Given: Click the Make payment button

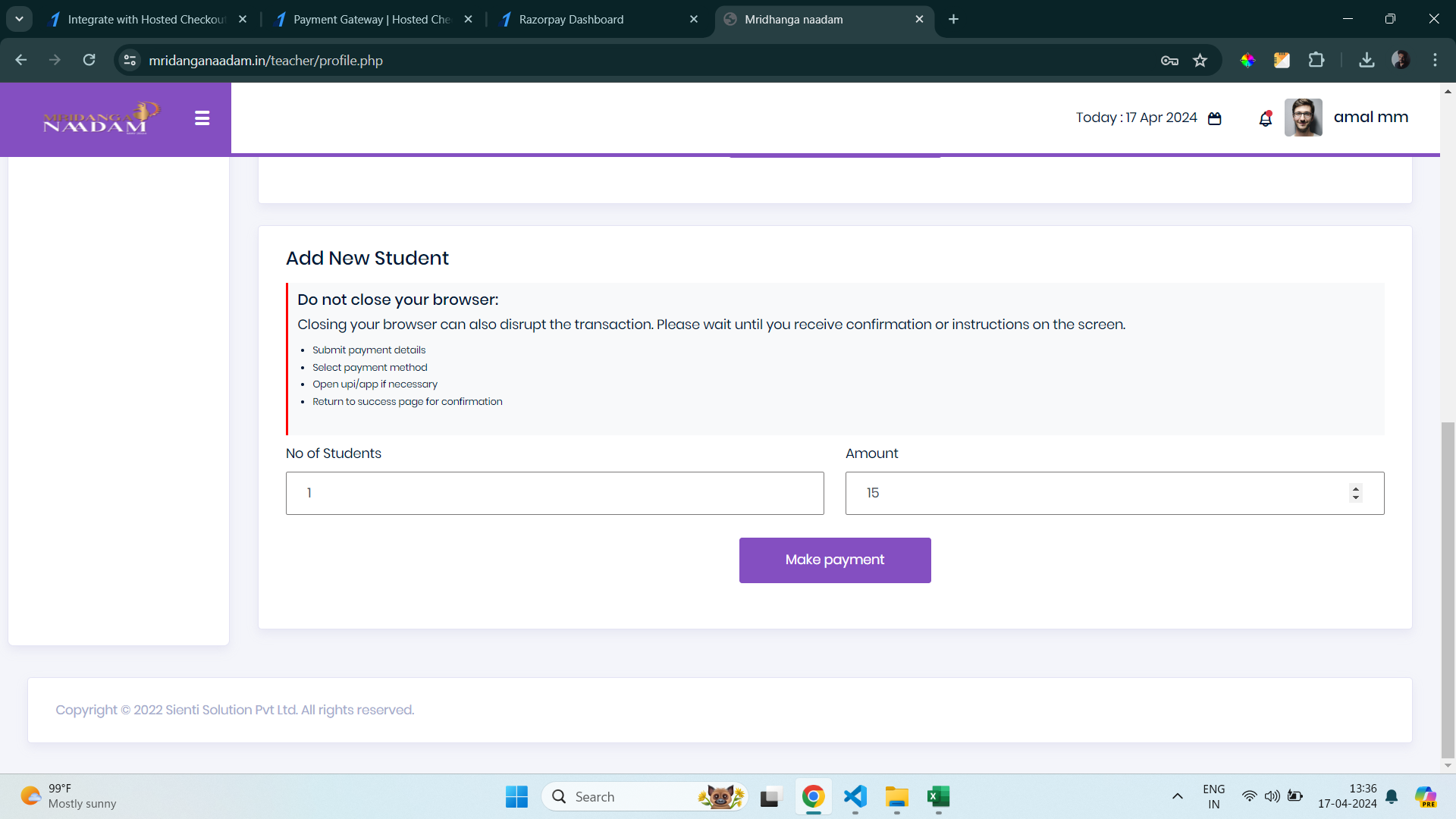Looking at the screenshot, I should pyautogui.click(x=835, y=560).
